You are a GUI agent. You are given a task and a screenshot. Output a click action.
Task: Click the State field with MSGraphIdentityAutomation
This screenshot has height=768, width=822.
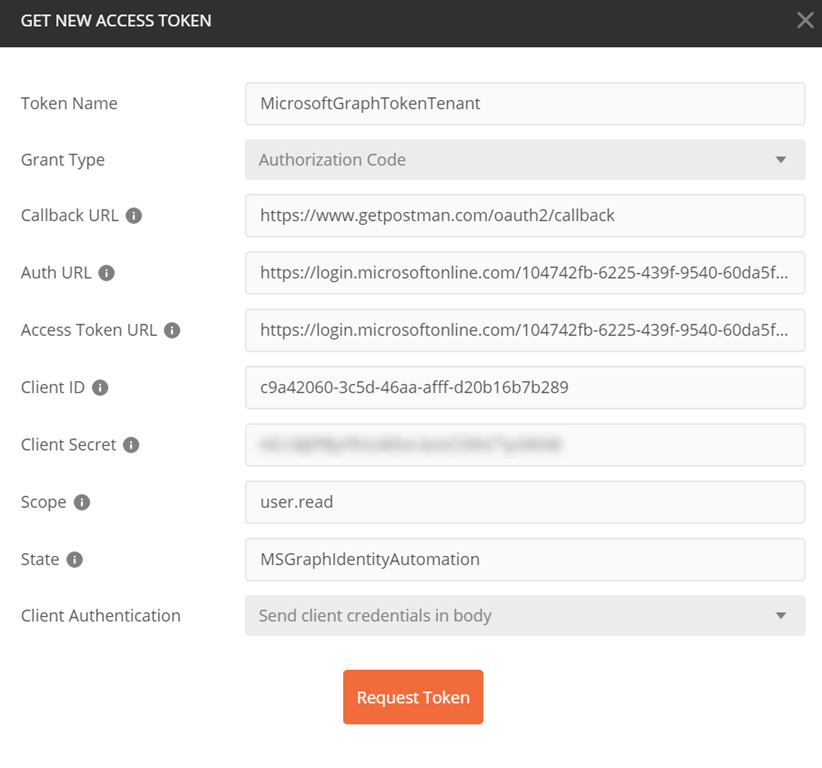click(525, 559)
